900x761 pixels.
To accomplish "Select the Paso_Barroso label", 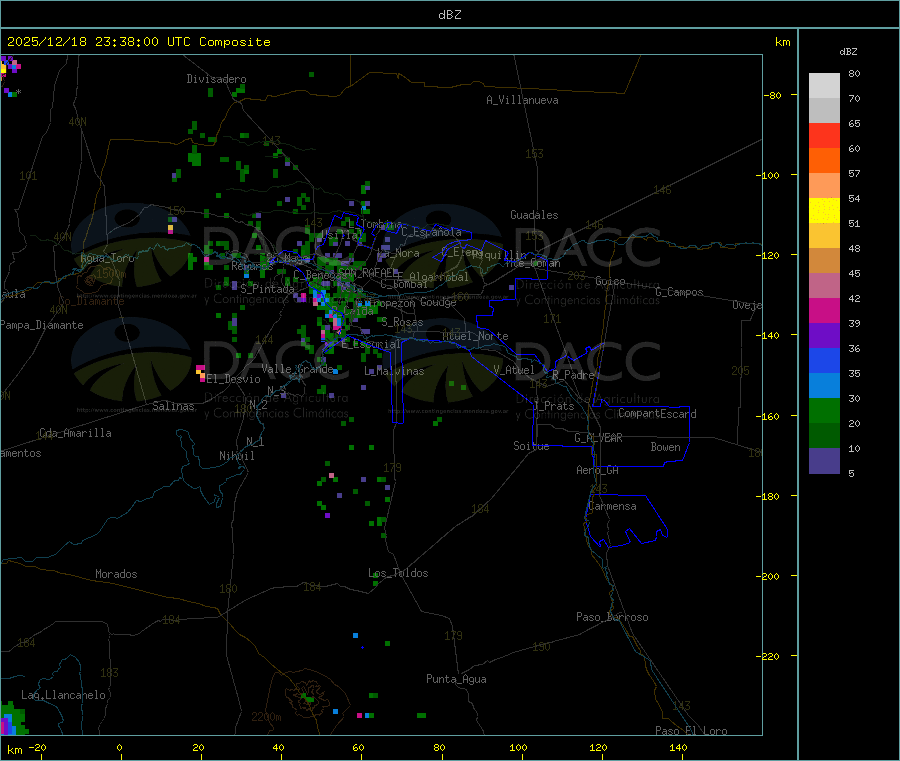I will click(612, 618).
